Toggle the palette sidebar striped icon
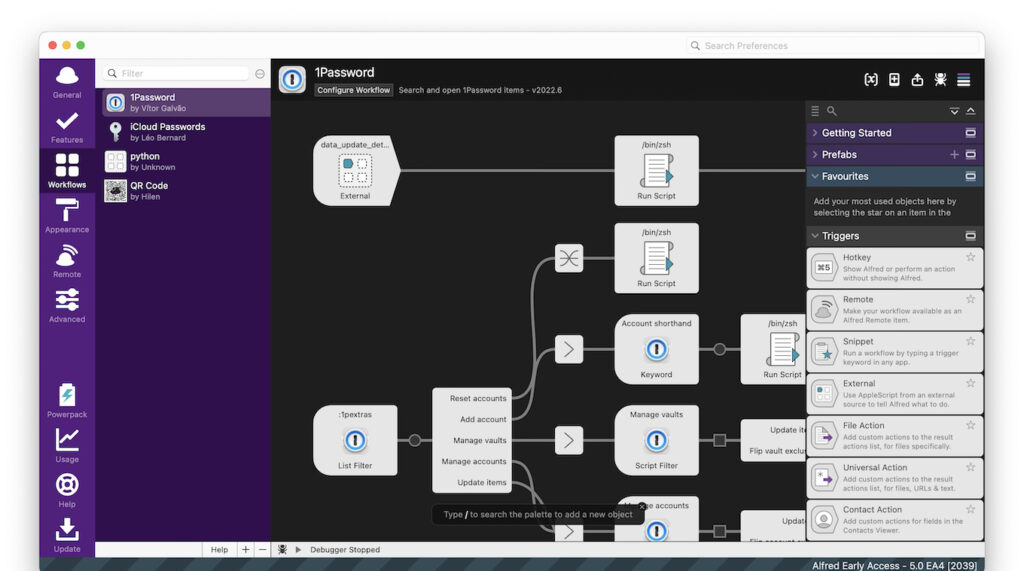The width and height of the screenshot is (1024, 571). 964,80
